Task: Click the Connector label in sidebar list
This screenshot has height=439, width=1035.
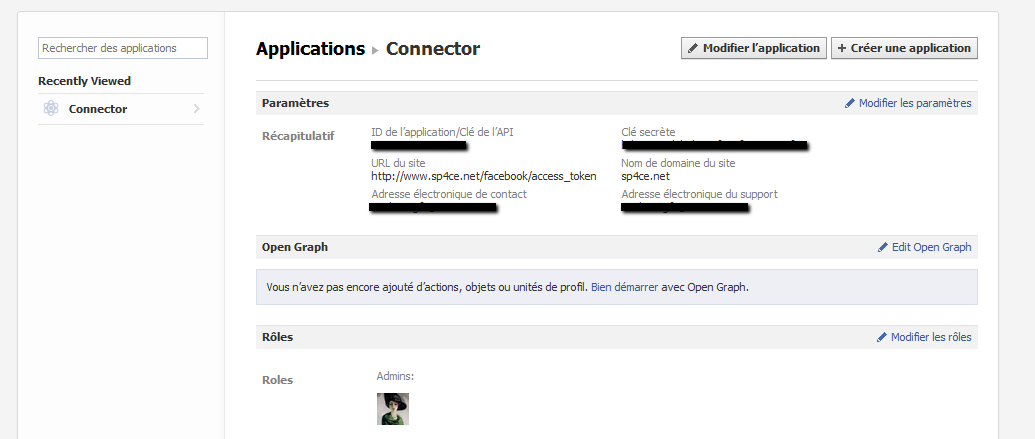Action: point(98,109)
